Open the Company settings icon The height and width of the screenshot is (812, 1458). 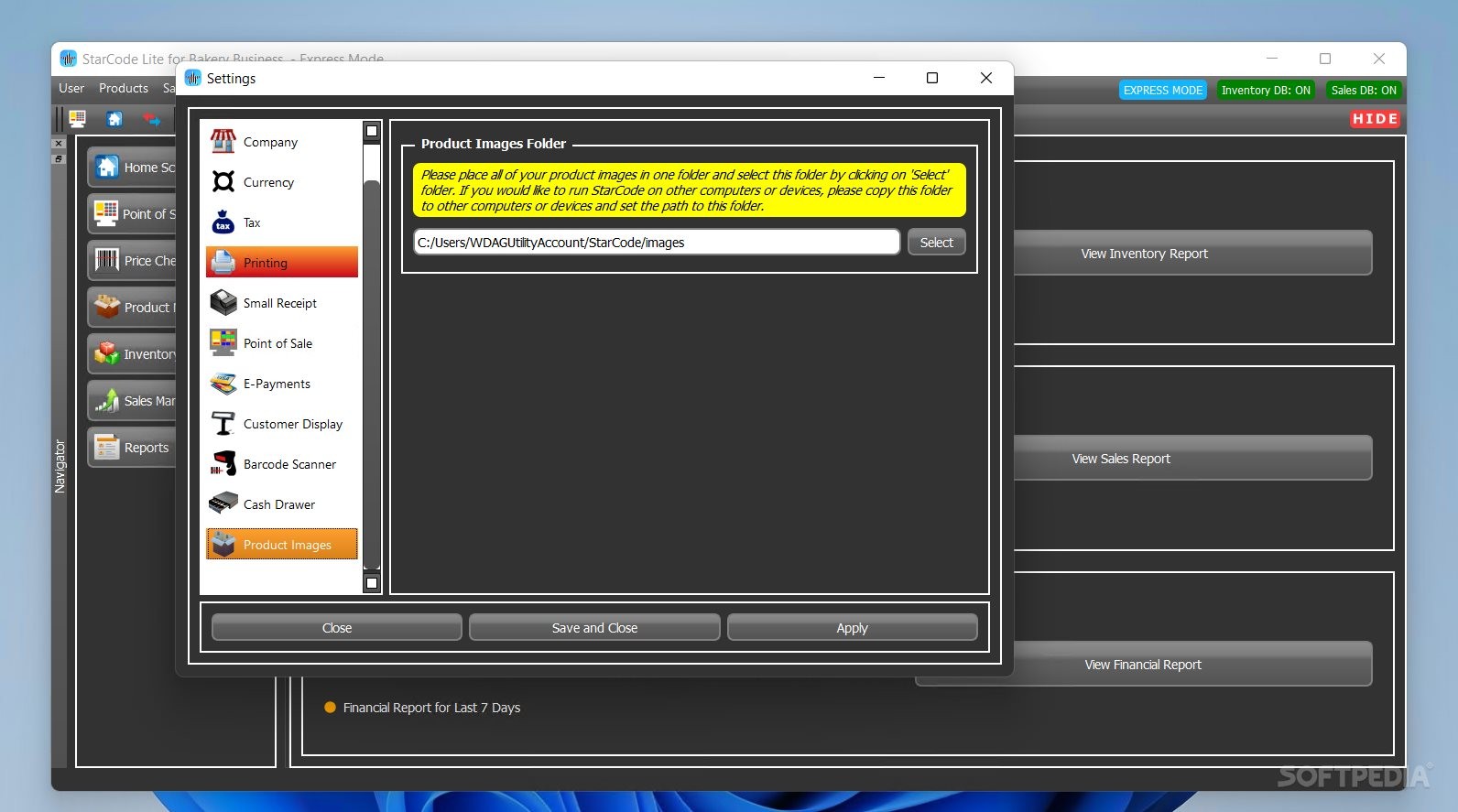pos(223,142)
